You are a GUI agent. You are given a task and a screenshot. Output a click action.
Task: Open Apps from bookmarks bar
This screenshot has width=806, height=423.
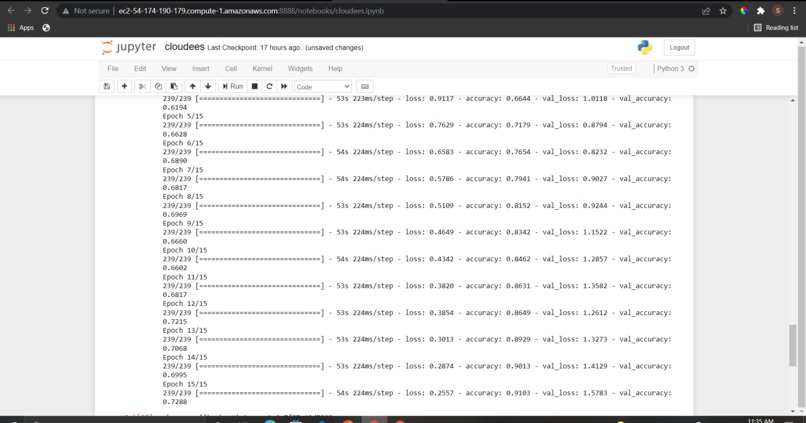point(21,28)
